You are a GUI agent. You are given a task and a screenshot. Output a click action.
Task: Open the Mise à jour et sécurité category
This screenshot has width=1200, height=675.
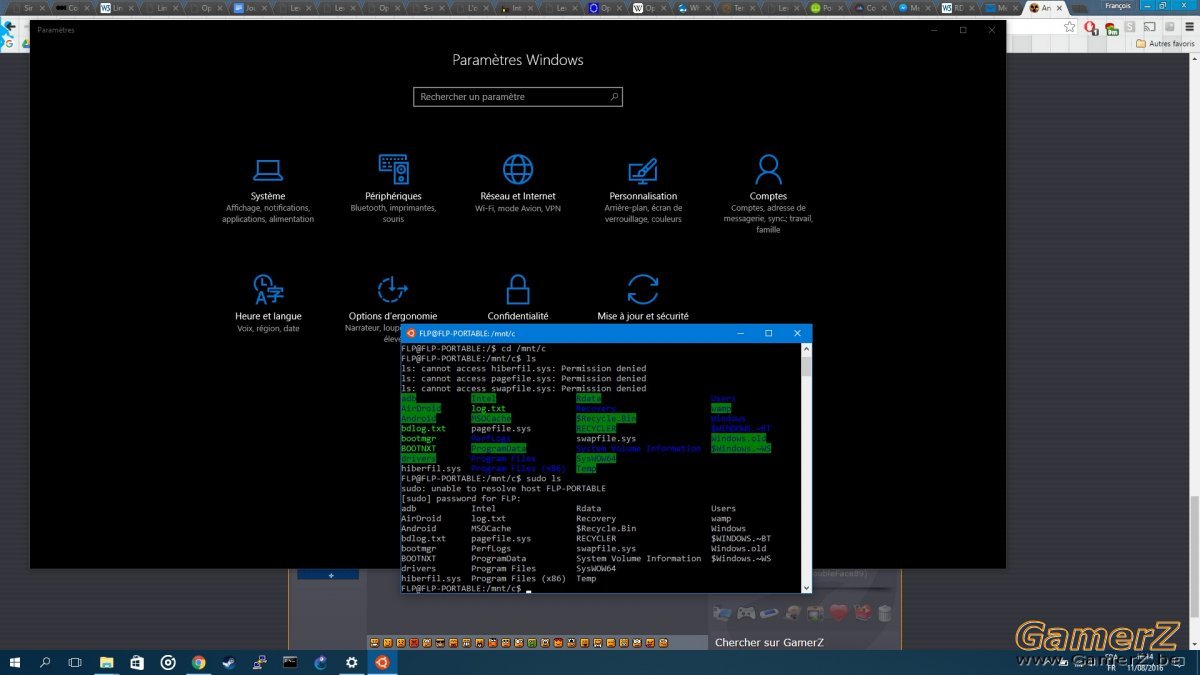(643, 298)
